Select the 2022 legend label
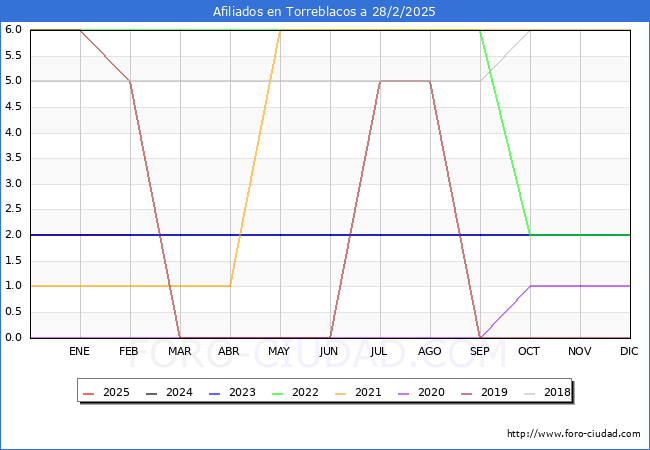 305,392
